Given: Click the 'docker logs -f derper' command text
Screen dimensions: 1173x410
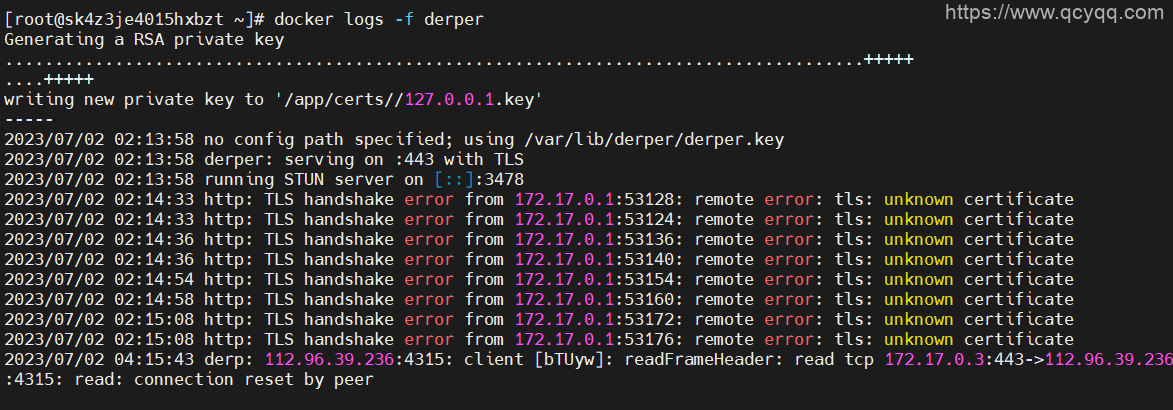Looking at the screenshot, I should 384,20.
